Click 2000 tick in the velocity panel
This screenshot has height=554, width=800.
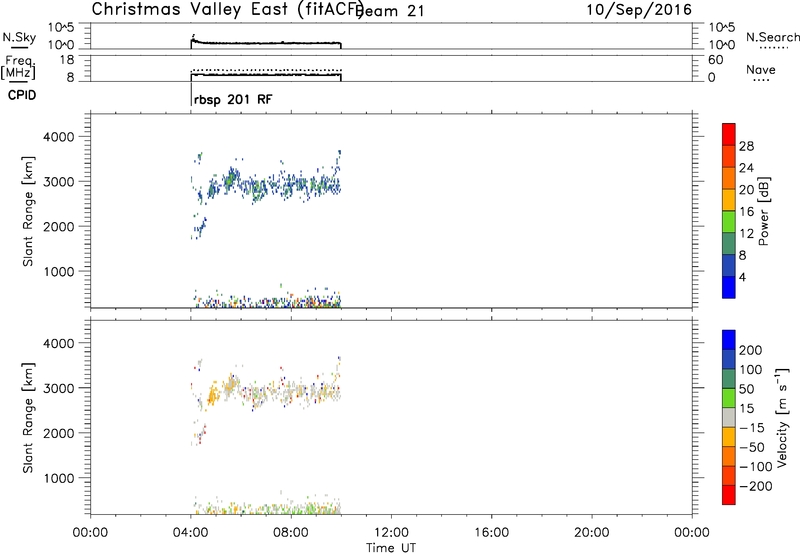pyautogui.click(x=59, y=433)
